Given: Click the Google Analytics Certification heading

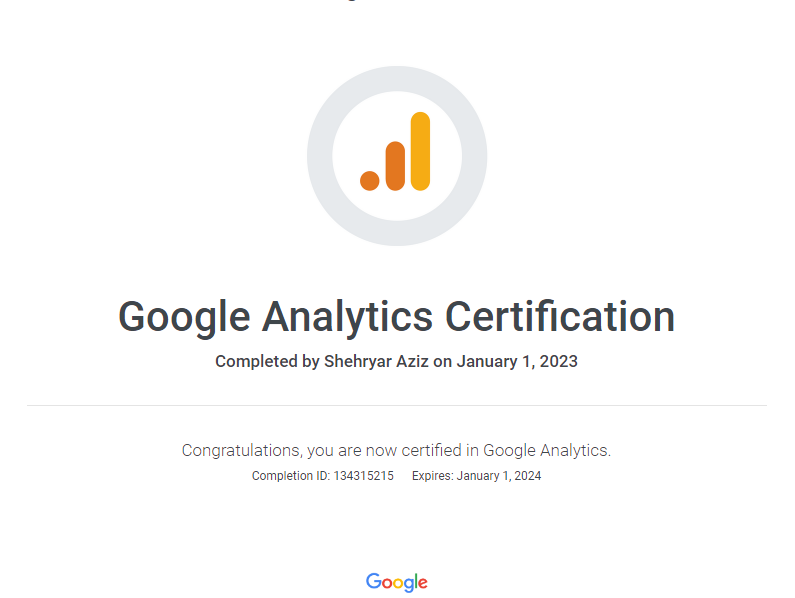Looking at the screenshot, I should pos(397,317).
